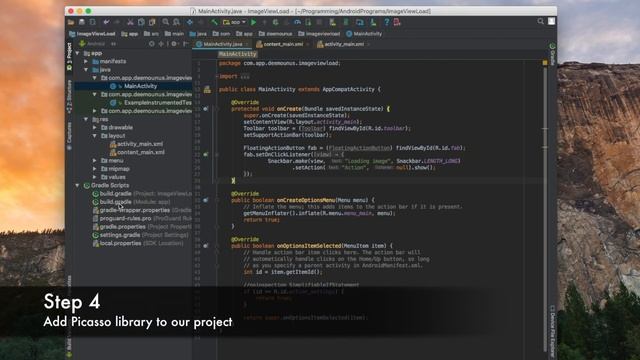Click the yellow inspection indicator above scrollbar

[x=545, y=63]
